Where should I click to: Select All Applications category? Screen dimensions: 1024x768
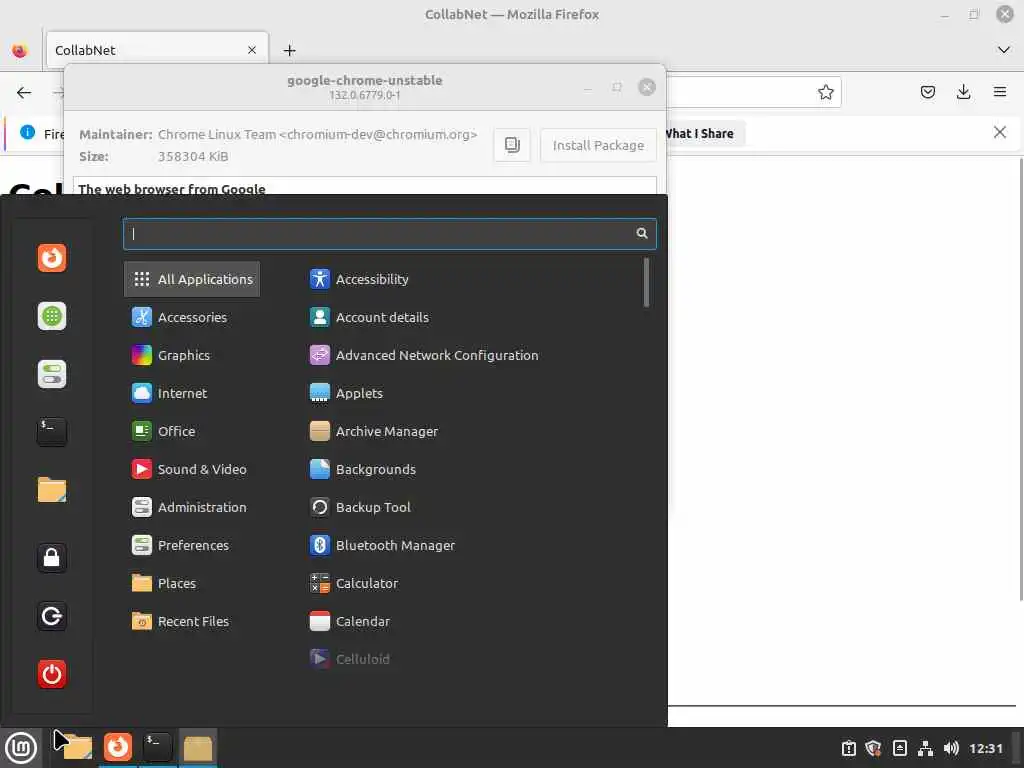click(x=192, y=280)
